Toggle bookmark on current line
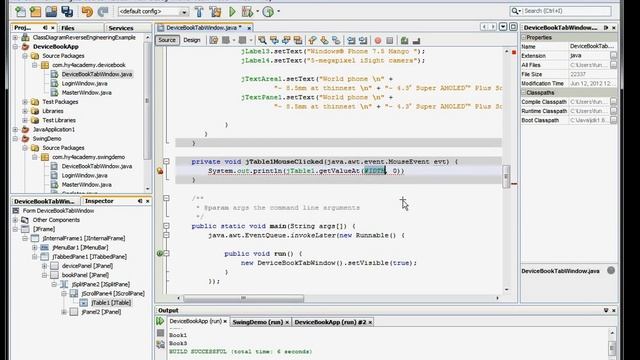The height and width of the screenshot is (360, 640). [x=336, y=40]
